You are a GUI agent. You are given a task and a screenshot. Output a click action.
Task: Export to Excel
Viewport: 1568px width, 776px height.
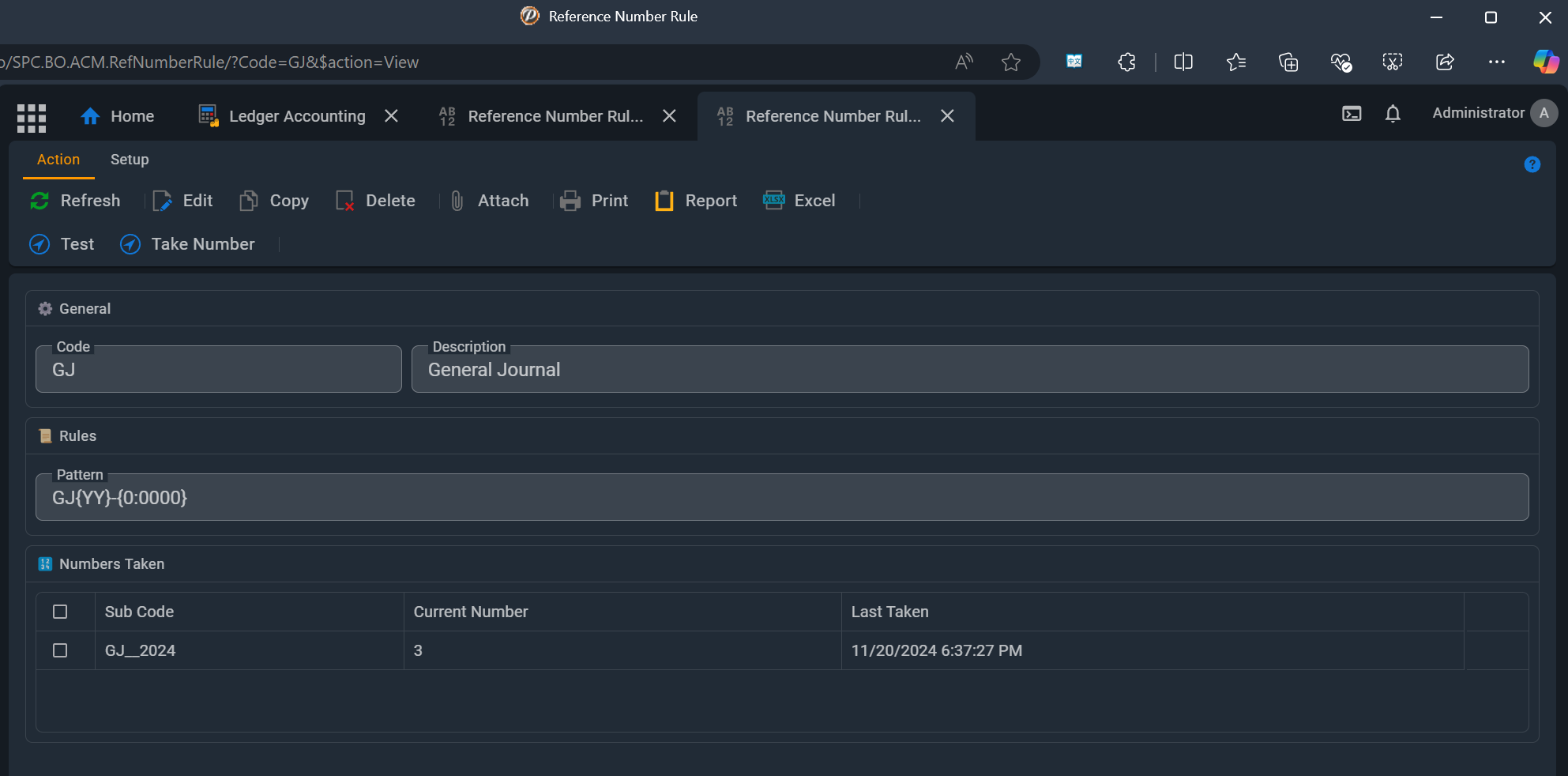(799, 201)
